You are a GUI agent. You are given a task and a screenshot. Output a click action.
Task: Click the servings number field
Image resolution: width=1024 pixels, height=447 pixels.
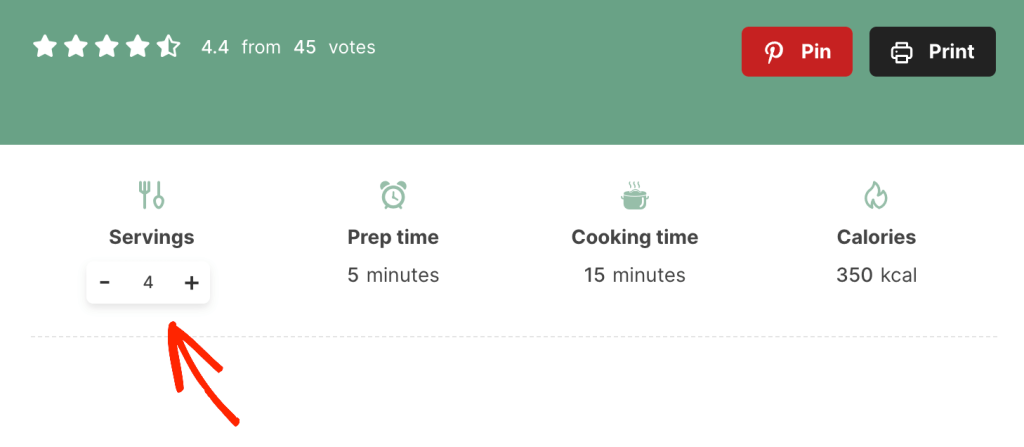pyautogui.click(x=148, y=283)
